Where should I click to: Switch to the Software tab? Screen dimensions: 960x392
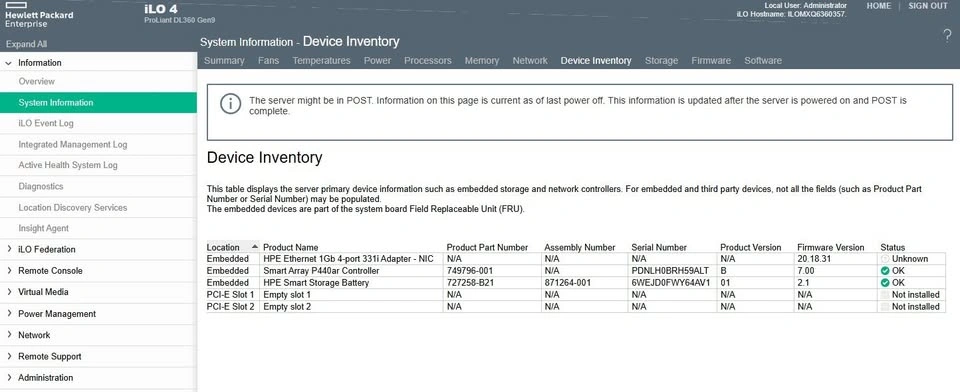763,61
